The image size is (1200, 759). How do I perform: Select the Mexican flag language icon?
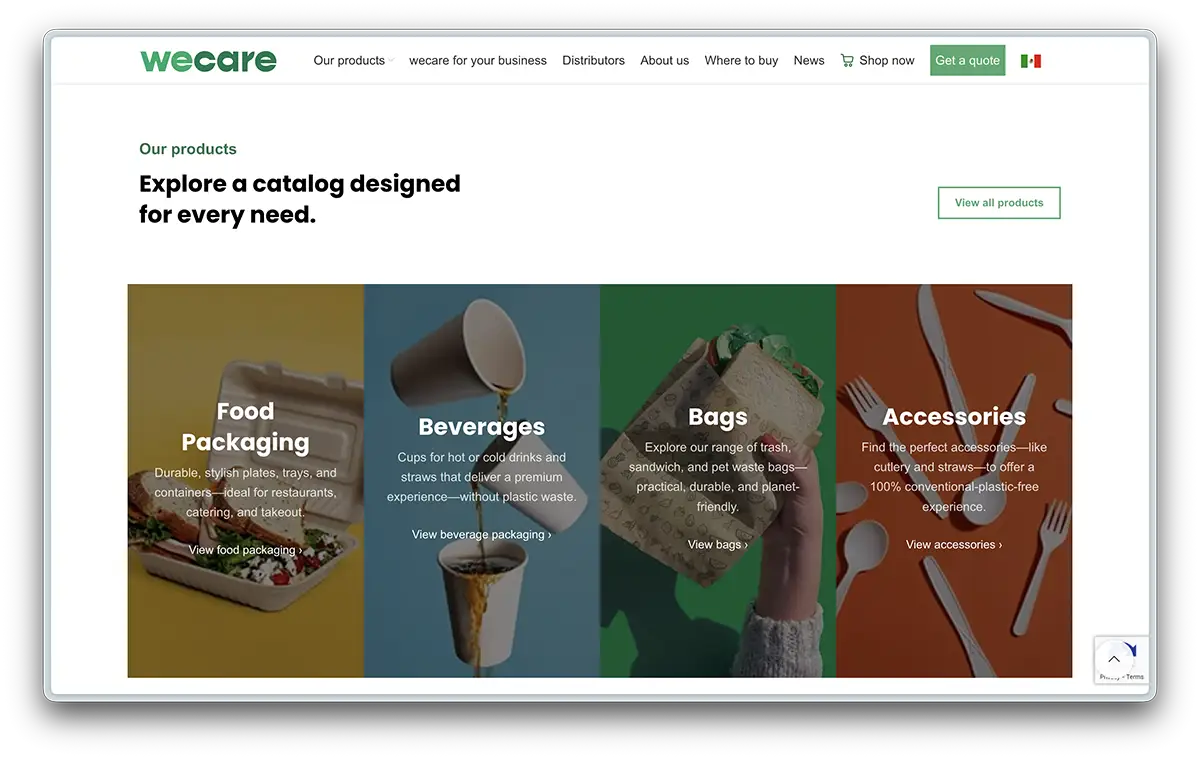click(x=1031, y=60)
